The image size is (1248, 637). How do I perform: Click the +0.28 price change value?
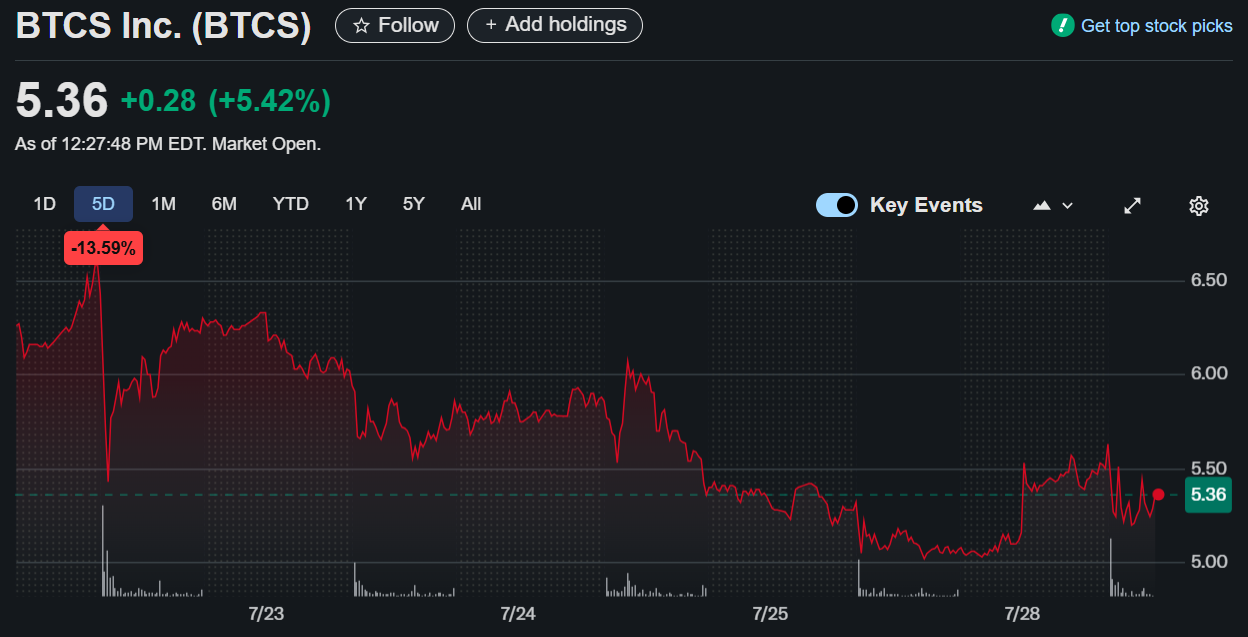pyautogui.click(x=158, y=101)
